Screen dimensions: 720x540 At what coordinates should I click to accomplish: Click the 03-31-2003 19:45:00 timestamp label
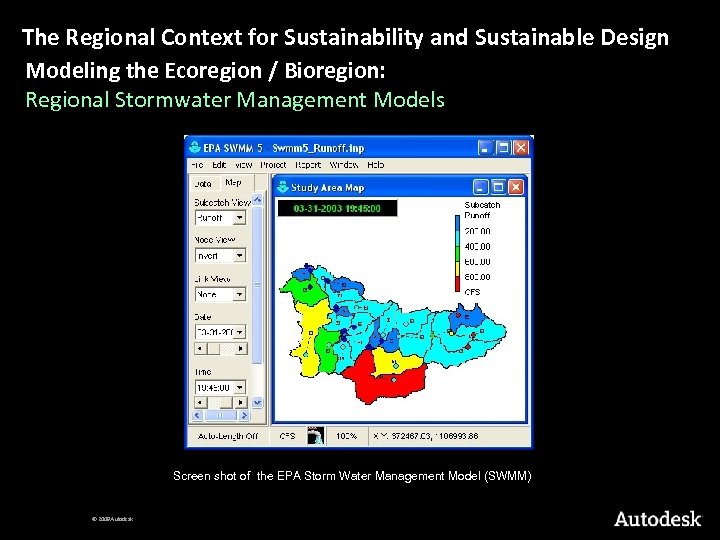(x=337, y=208)
